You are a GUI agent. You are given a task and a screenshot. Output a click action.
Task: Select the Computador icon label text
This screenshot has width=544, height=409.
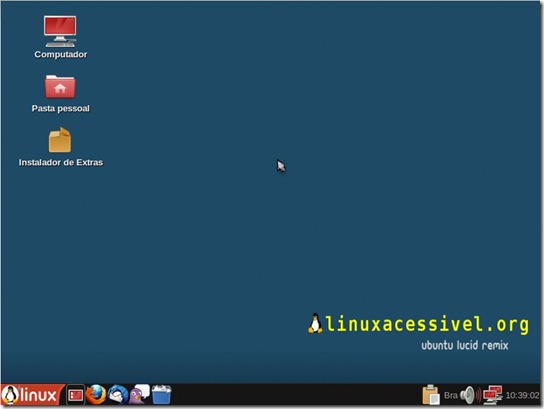click(x=61, y=55)
